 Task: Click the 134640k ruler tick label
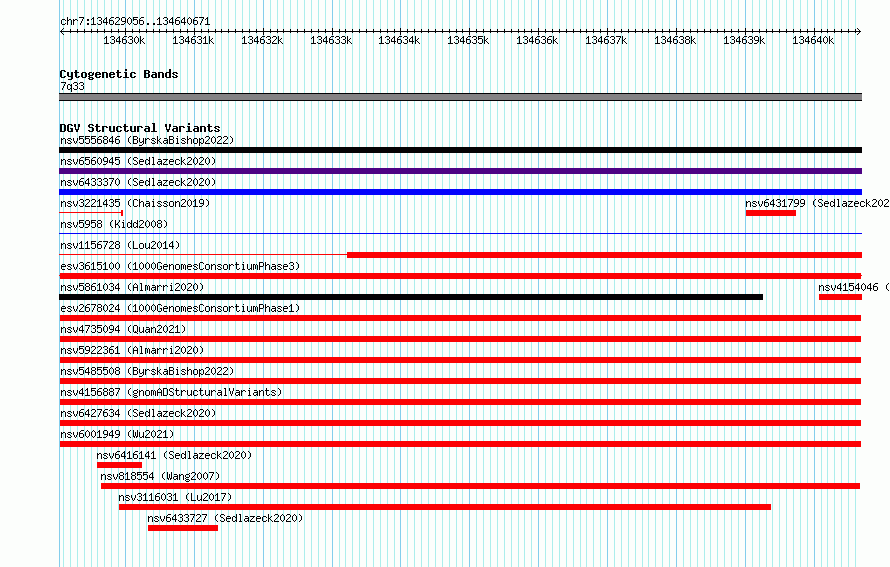pyautogui.click(x=813, y=41)
